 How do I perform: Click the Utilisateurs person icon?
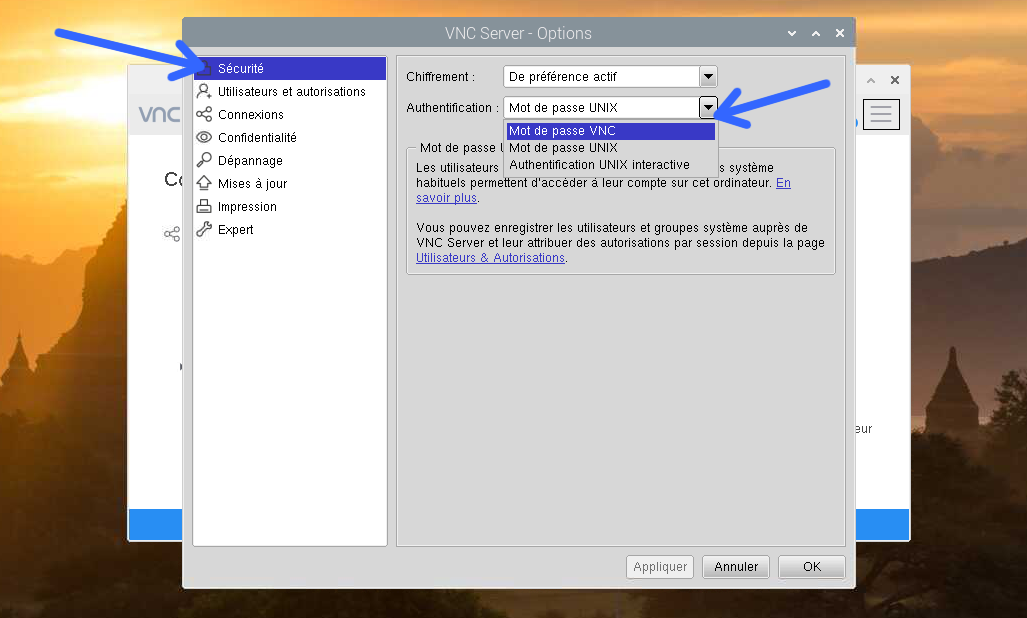[x=204, y=91]
